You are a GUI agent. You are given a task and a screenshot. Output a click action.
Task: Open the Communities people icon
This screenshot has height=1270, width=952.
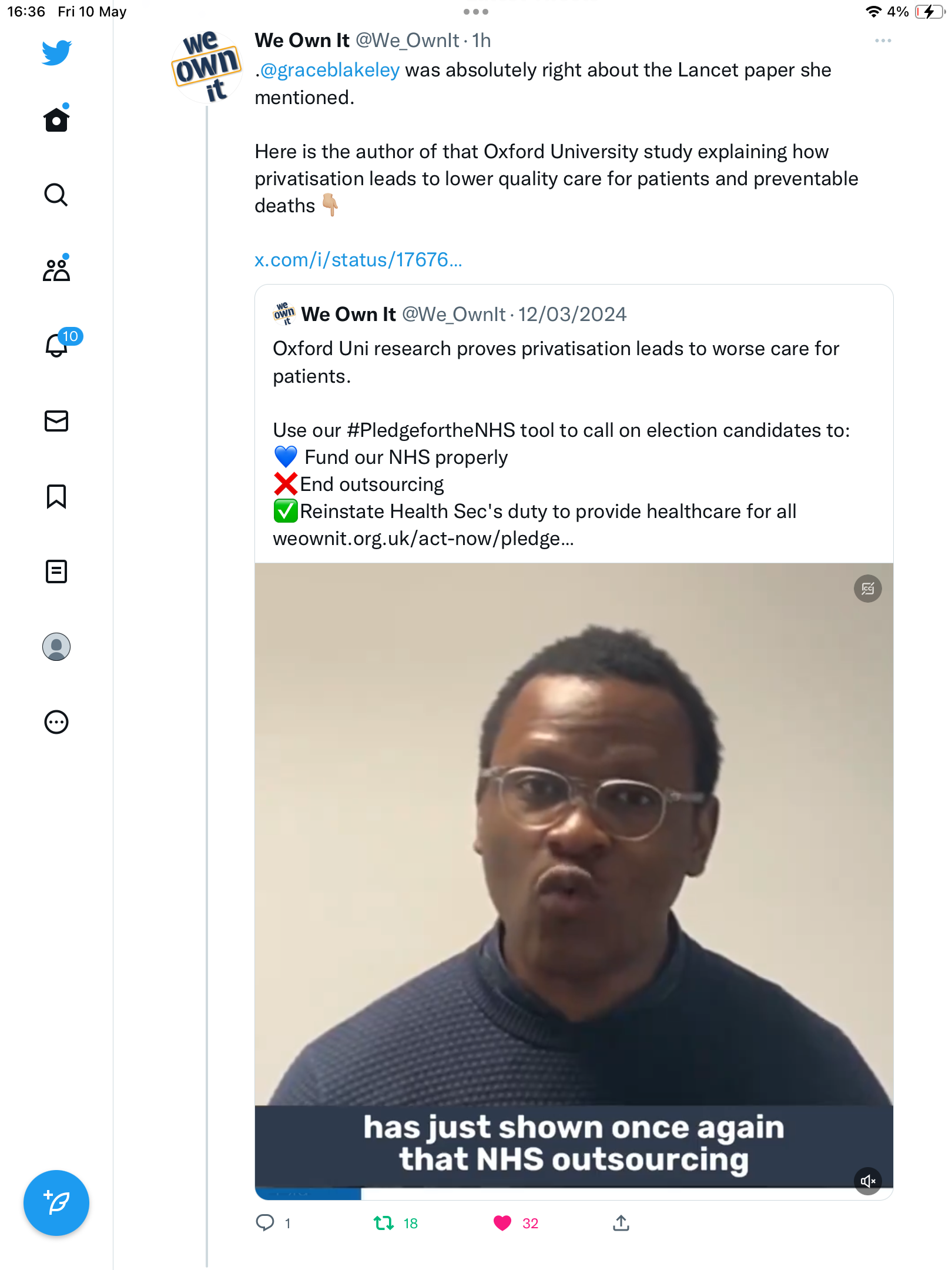[56, 269]
